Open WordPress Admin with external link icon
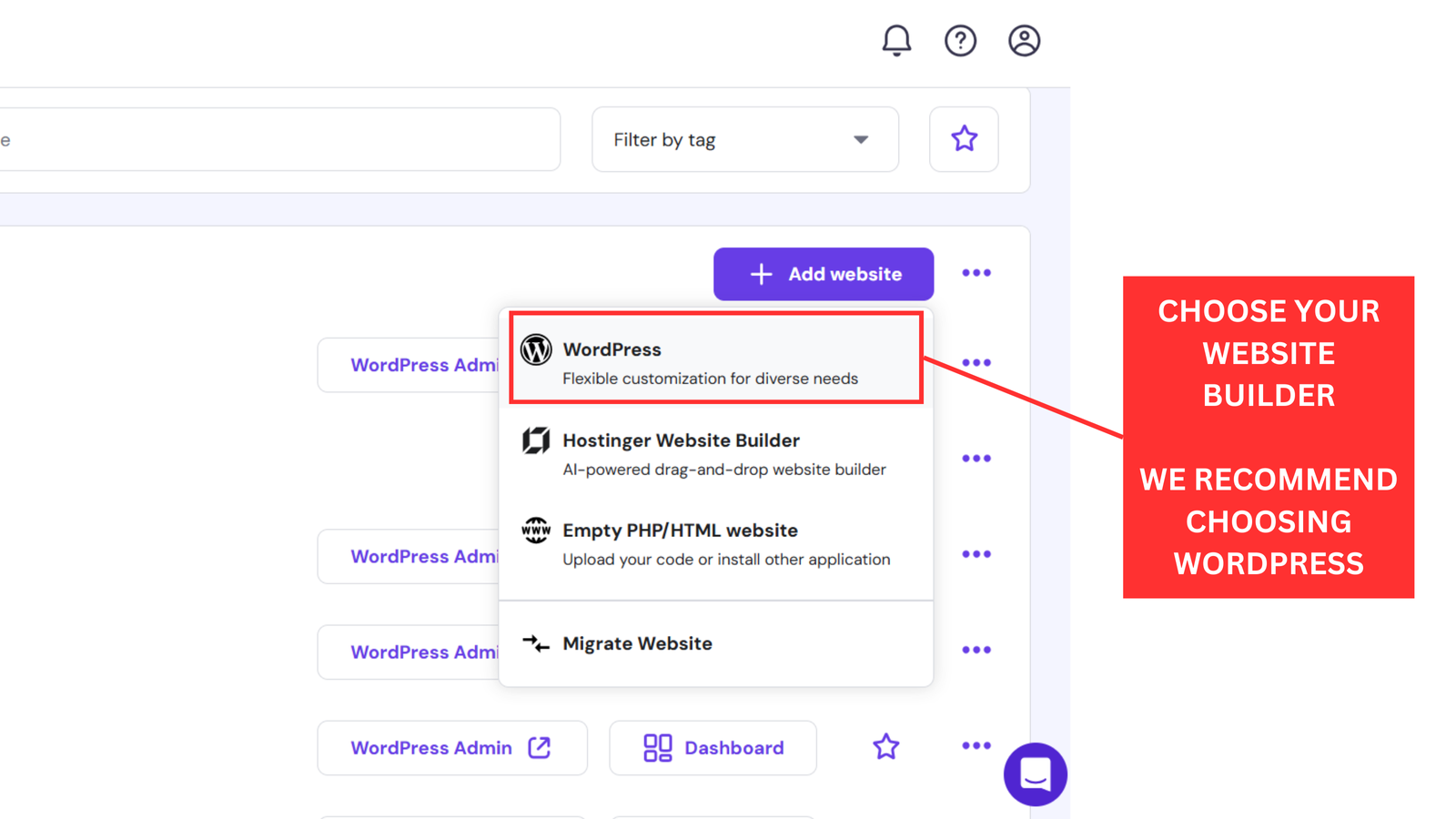Viewport: 1456px width, 819px height. 452,748
